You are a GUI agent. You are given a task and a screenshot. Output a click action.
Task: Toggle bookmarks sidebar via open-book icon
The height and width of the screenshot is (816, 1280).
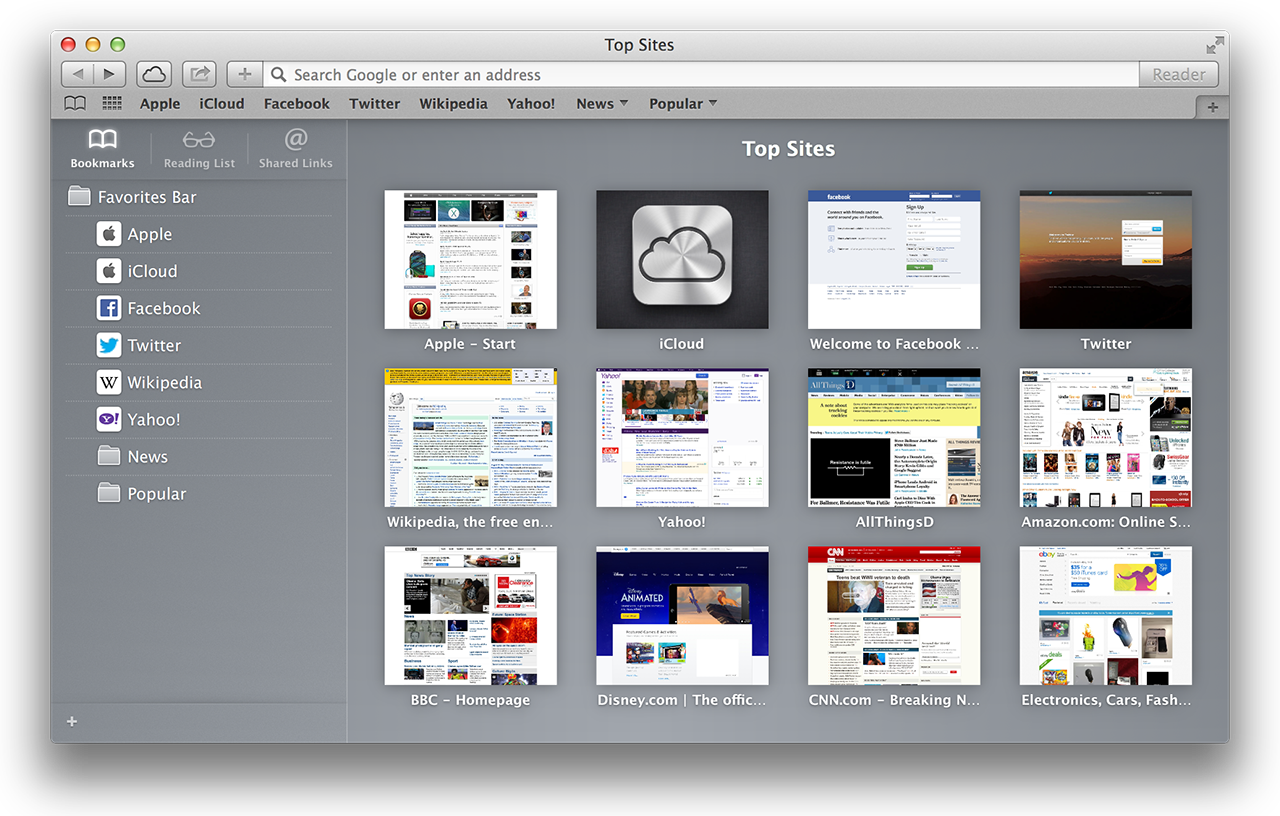point(75,103)
